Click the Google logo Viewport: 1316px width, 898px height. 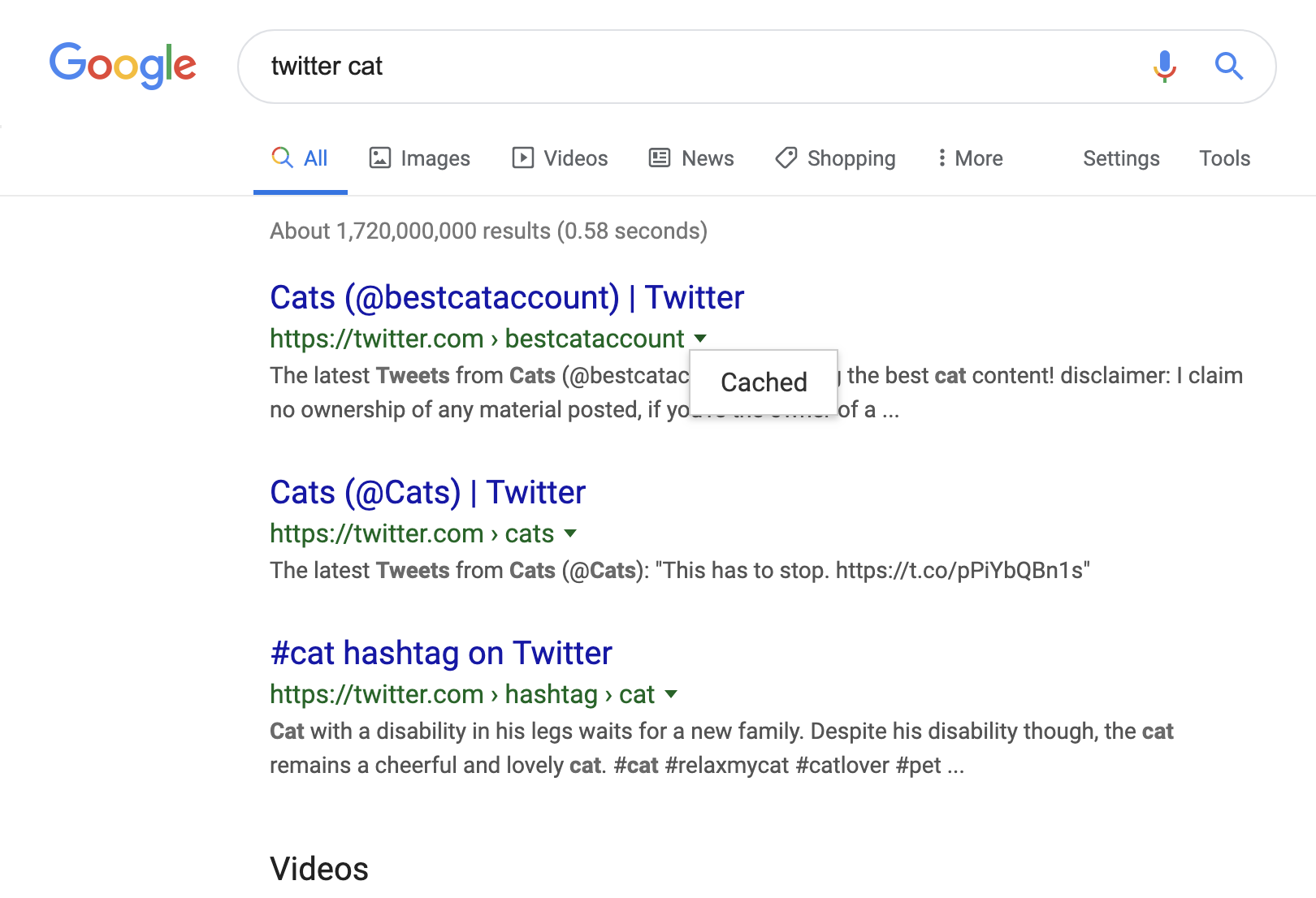click(123, 65)
